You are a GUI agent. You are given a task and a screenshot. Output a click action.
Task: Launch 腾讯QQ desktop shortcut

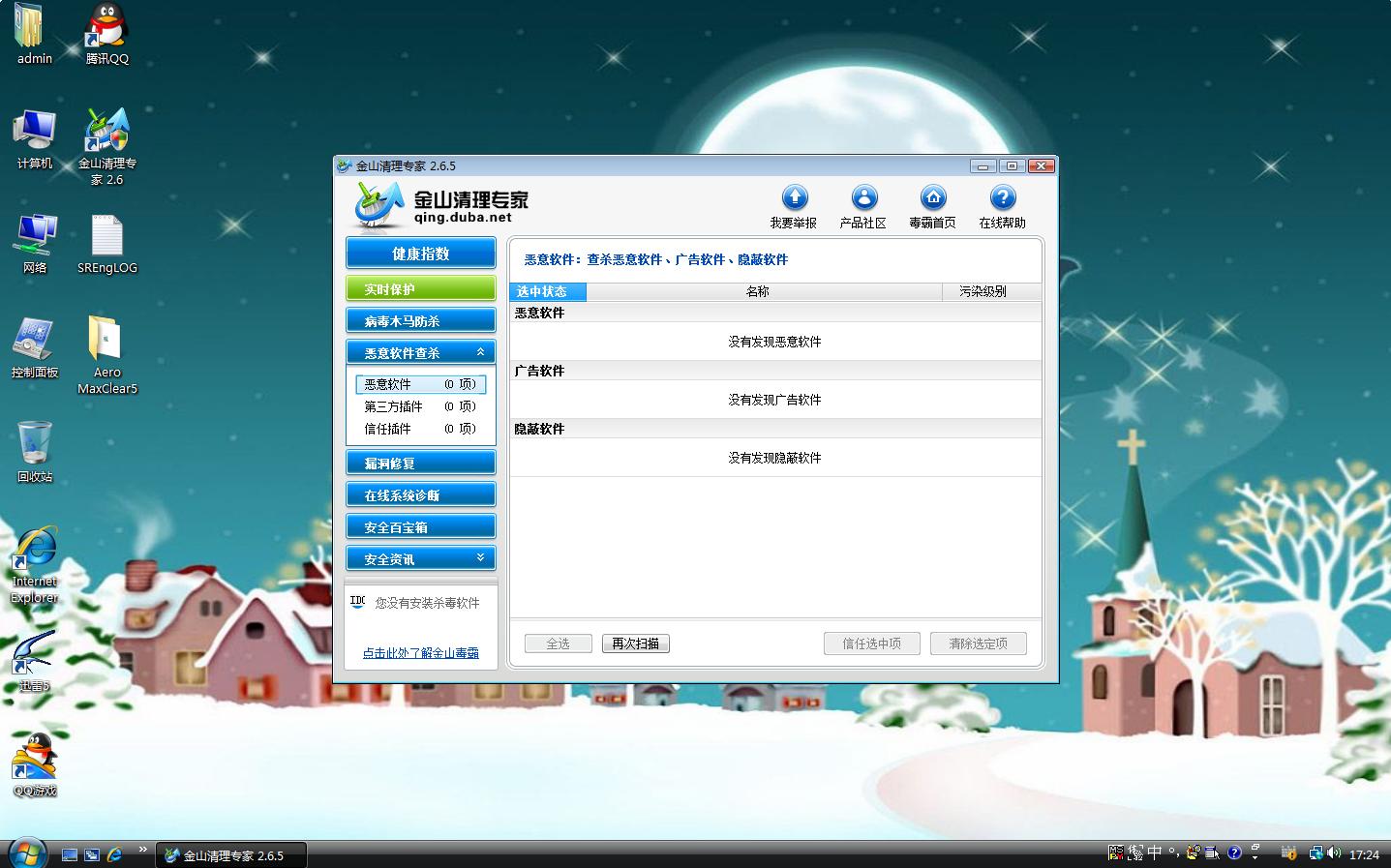pos(106,34)
